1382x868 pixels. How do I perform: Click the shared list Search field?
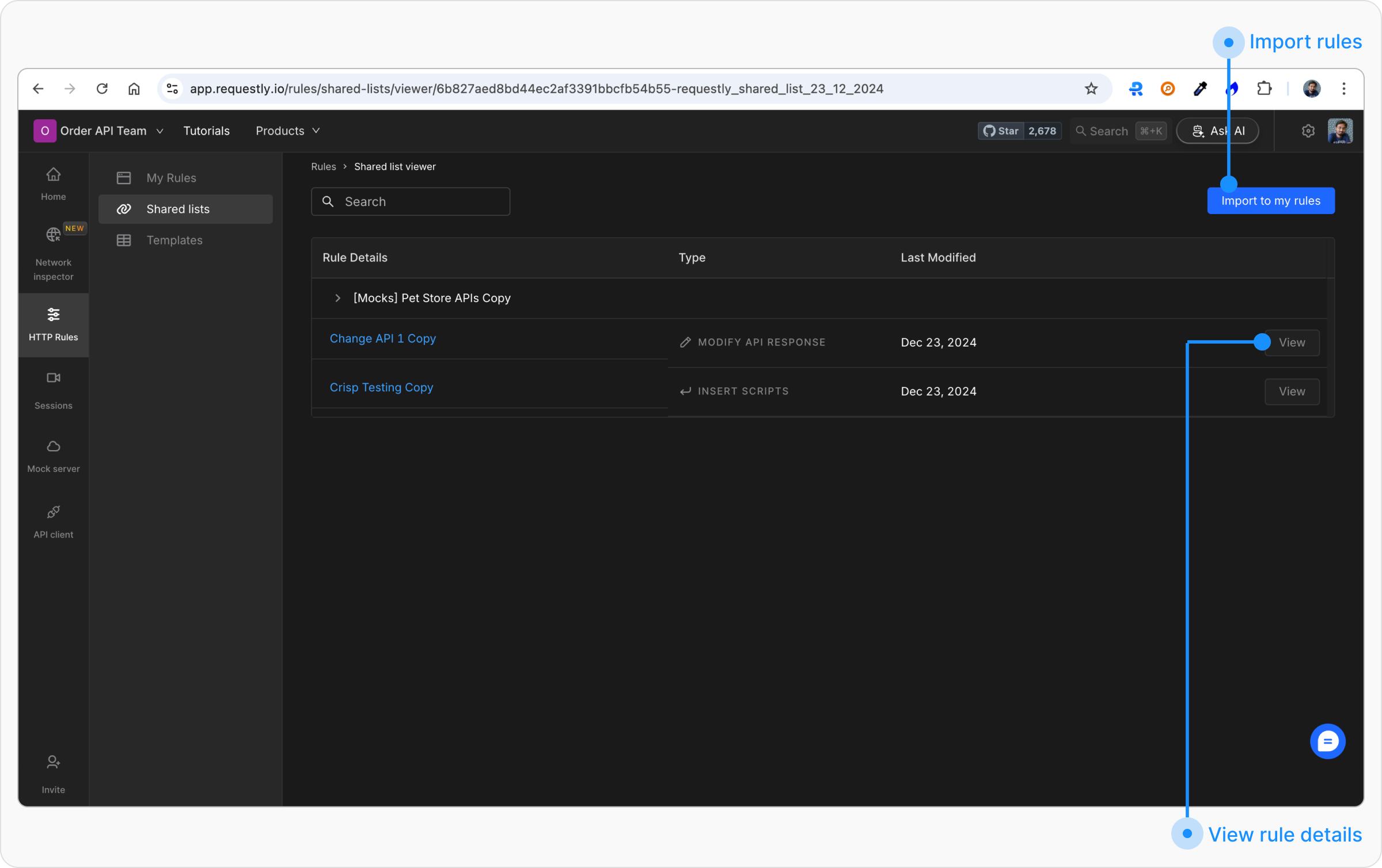point(410,201)
